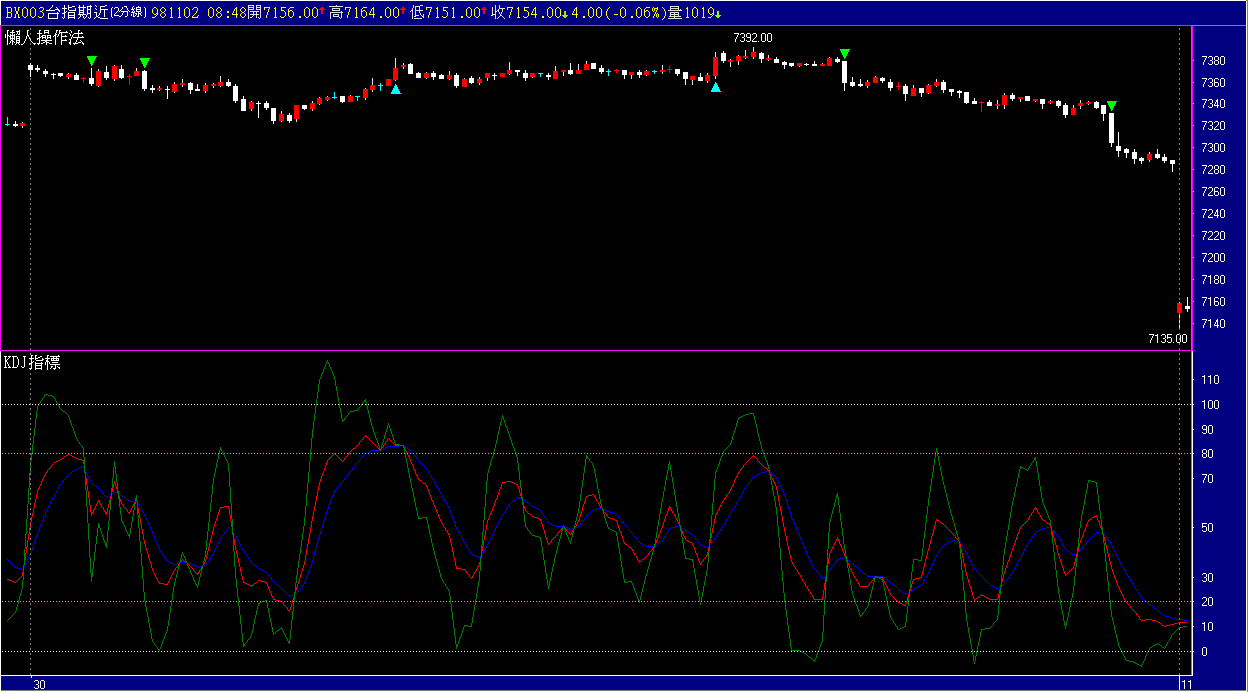1248x692 pixels.
Task: Select the 懶人操作法 panel title
Action: tap(44, 36)
